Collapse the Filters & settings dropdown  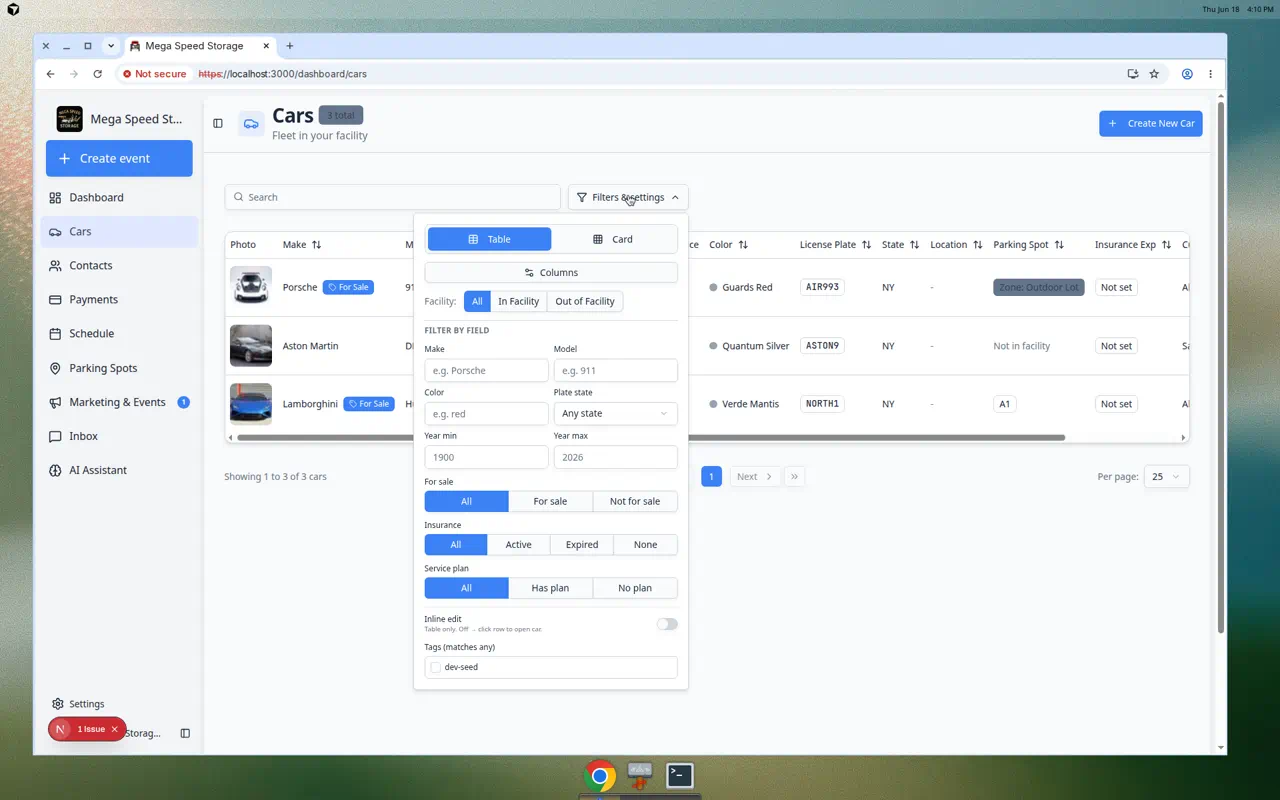628,197
